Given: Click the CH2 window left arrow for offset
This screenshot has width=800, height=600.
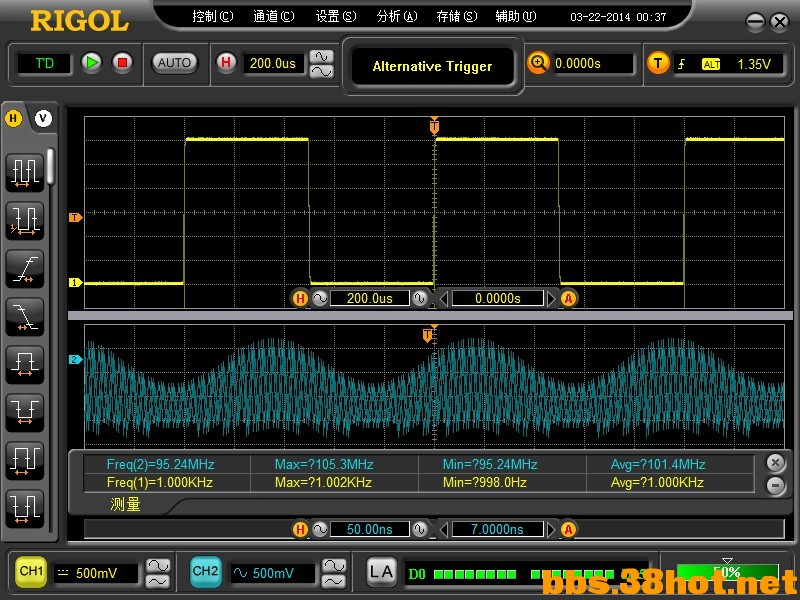Looking at the screenshot, I should coord(444,530).
